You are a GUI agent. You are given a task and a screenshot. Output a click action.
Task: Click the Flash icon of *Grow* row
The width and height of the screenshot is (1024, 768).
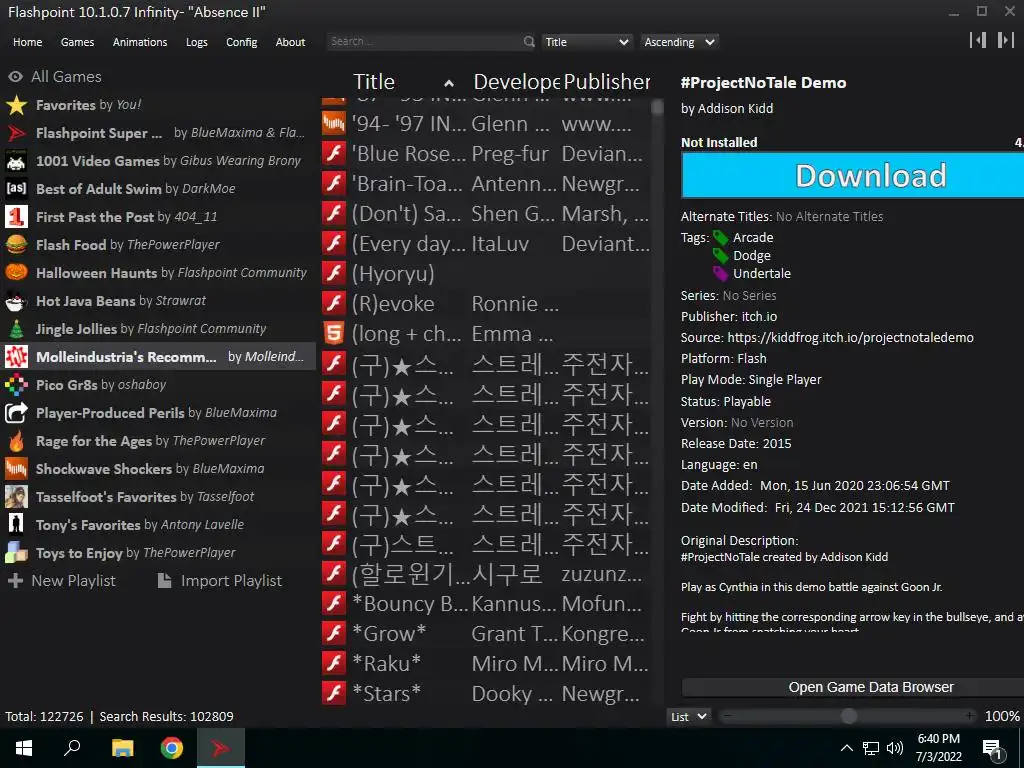(x=334, y=633)
